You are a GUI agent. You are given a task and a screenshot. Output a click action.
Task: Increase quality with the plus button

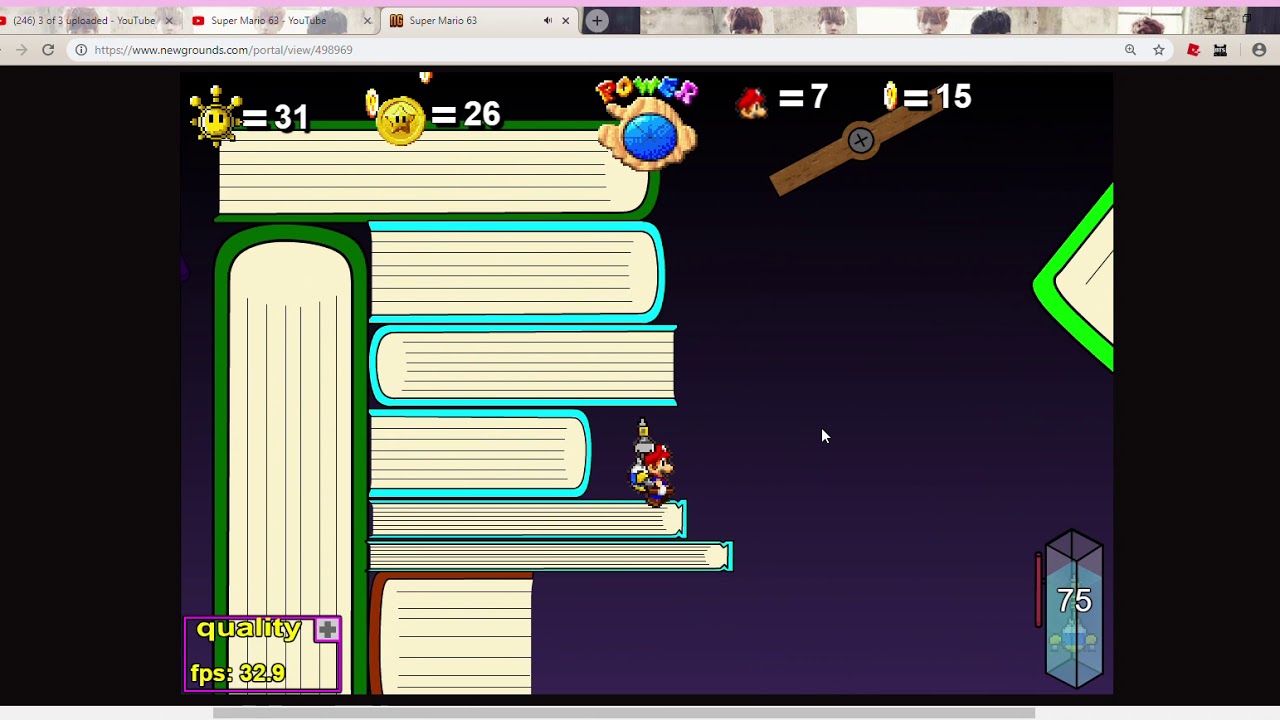pos(327,630)
